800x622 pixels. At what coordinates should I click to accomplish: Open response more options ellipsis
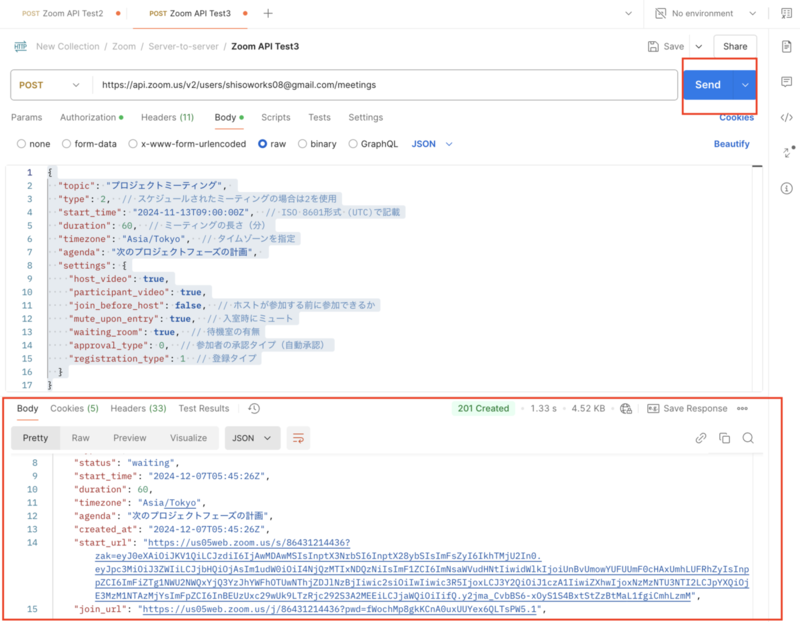742,408
